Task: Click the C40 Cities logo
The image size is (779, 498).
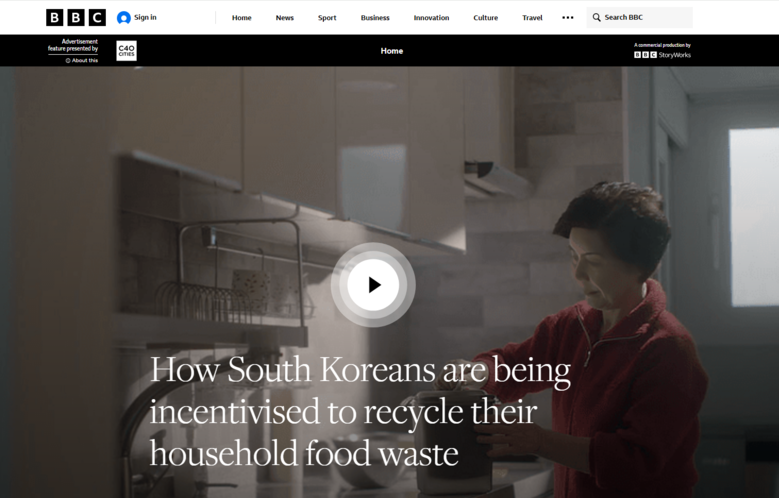Action: point(126,51)
